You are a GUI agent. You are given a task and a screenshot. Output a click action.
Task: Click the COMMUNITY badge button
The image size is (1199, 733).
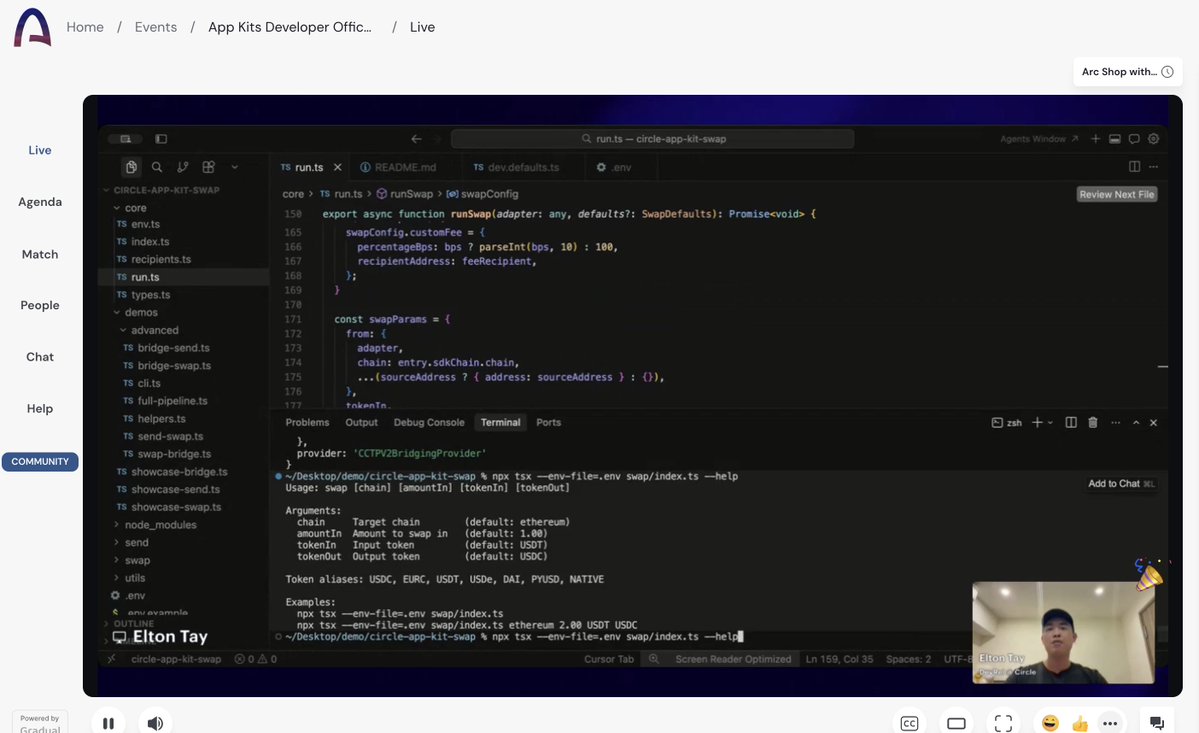pyautogui.click(x=40, y=462)
